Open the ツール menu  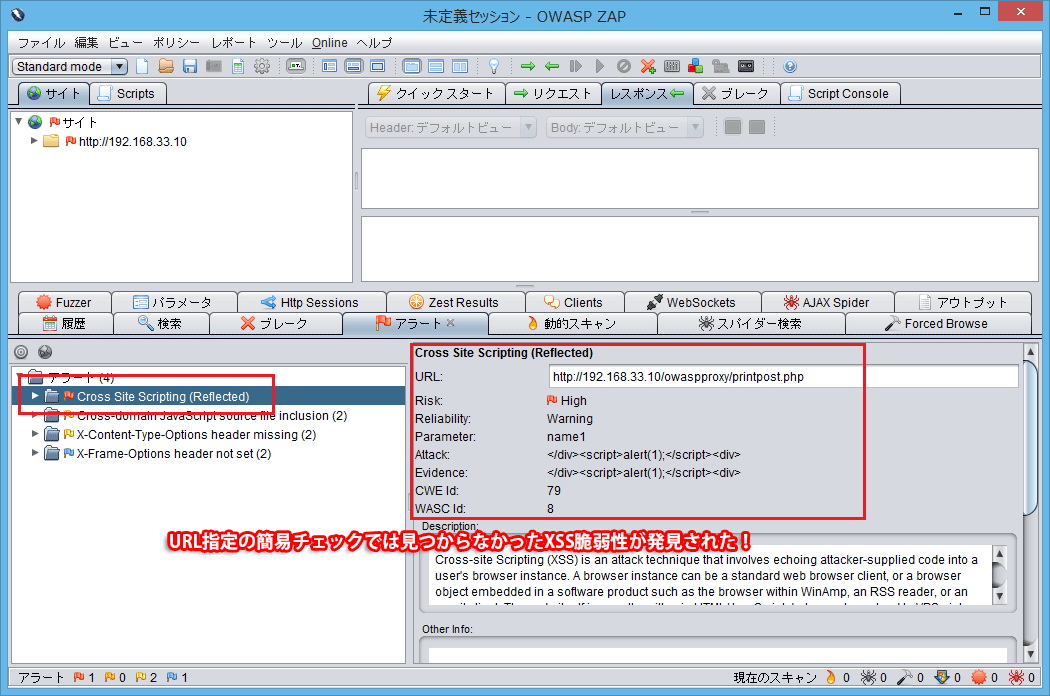click(285, 43)
